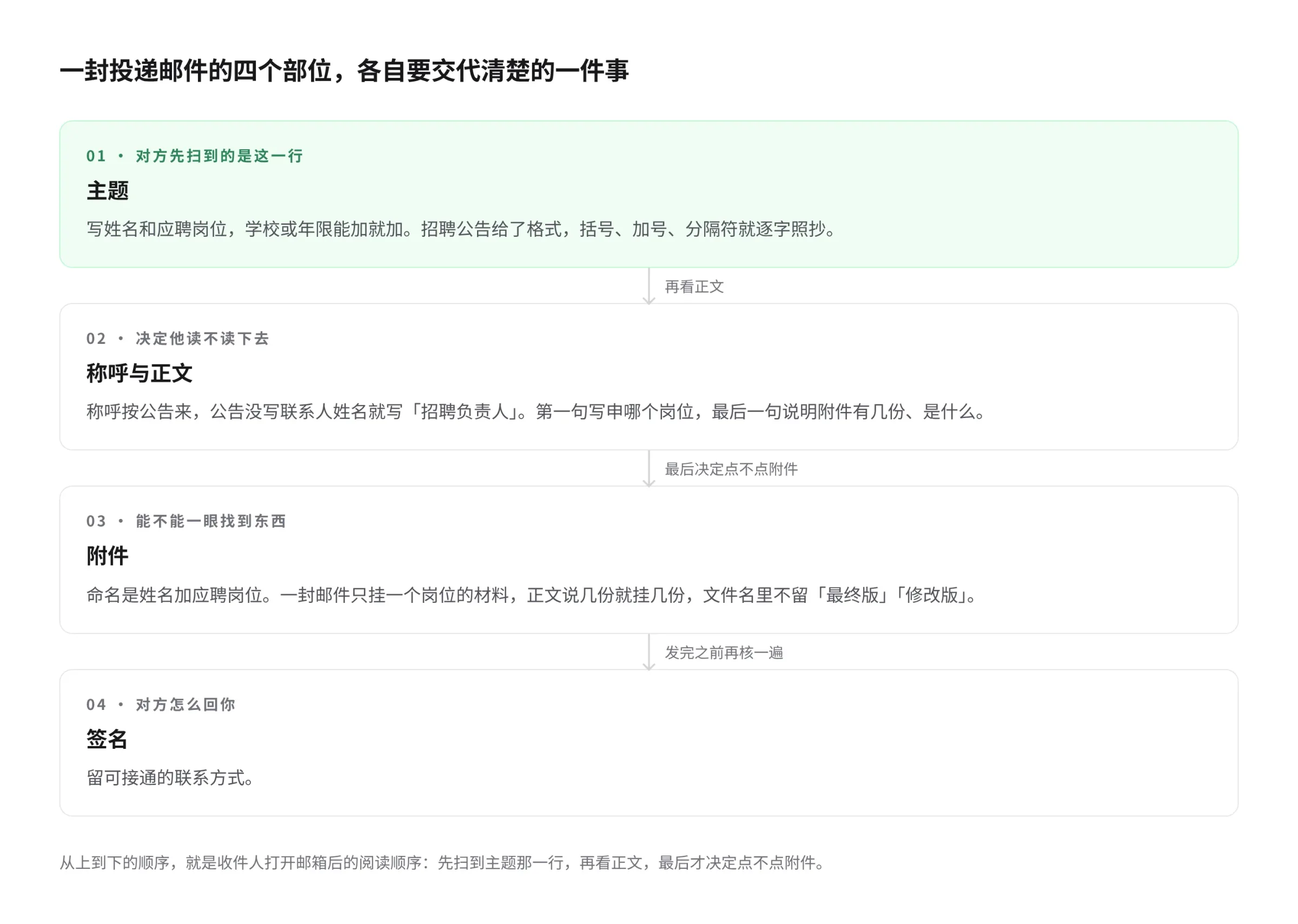Screen dimensions: 1298x924
Task: Click the 签名 card heading
Action: pos(108,739)
